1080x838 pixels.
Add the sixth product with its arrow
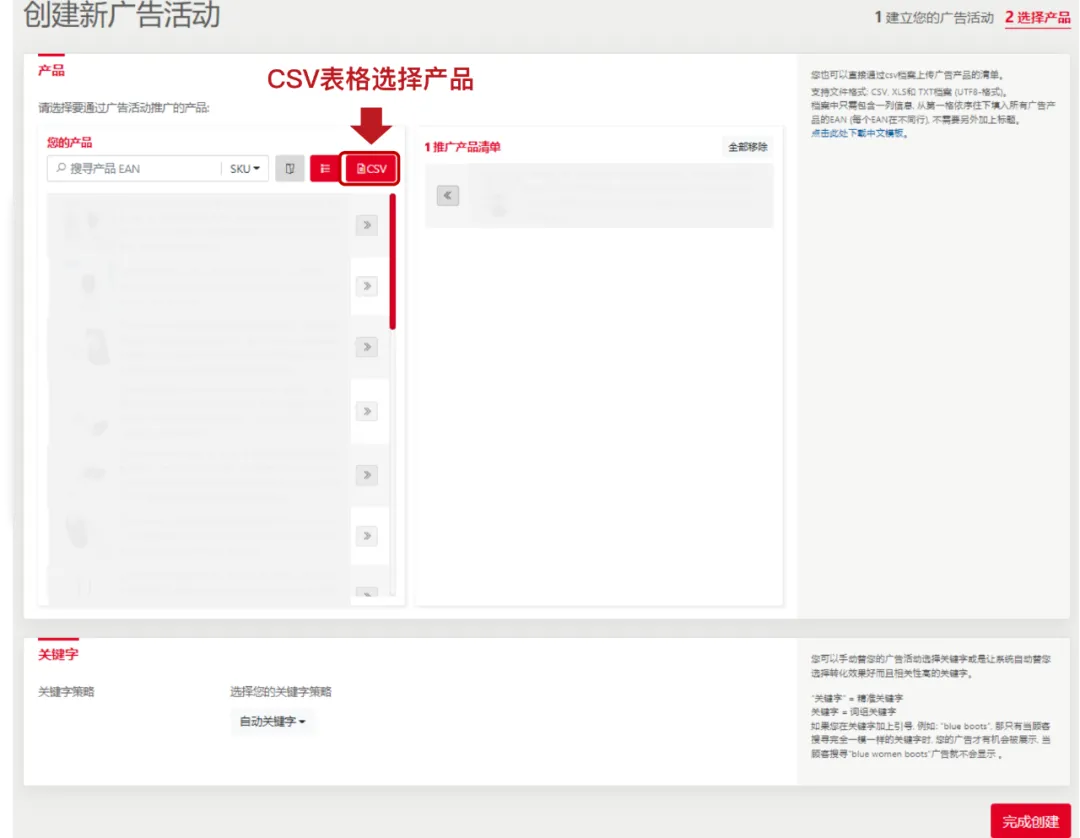[x=367, y=536]
